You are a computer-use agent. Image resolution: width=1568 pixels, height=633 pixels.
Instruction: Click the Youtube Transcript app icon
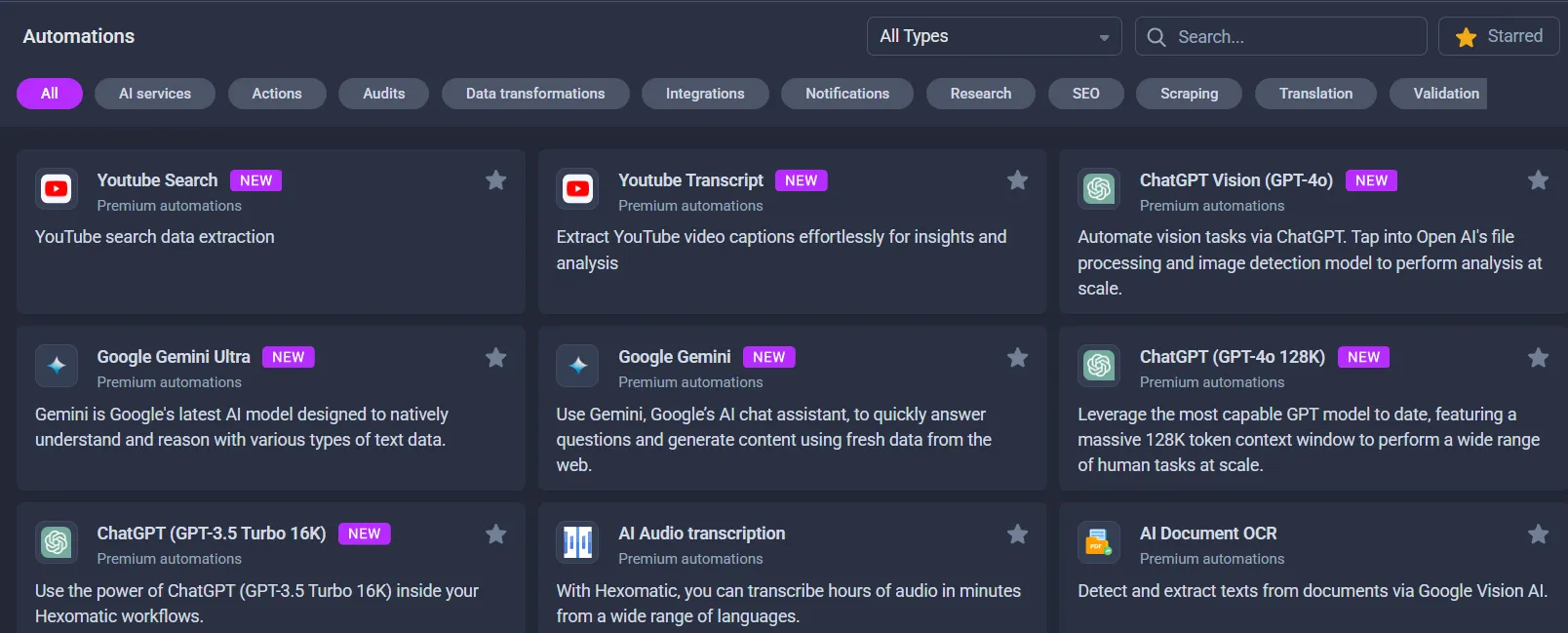pyautogui.click(x=577, y=189)
